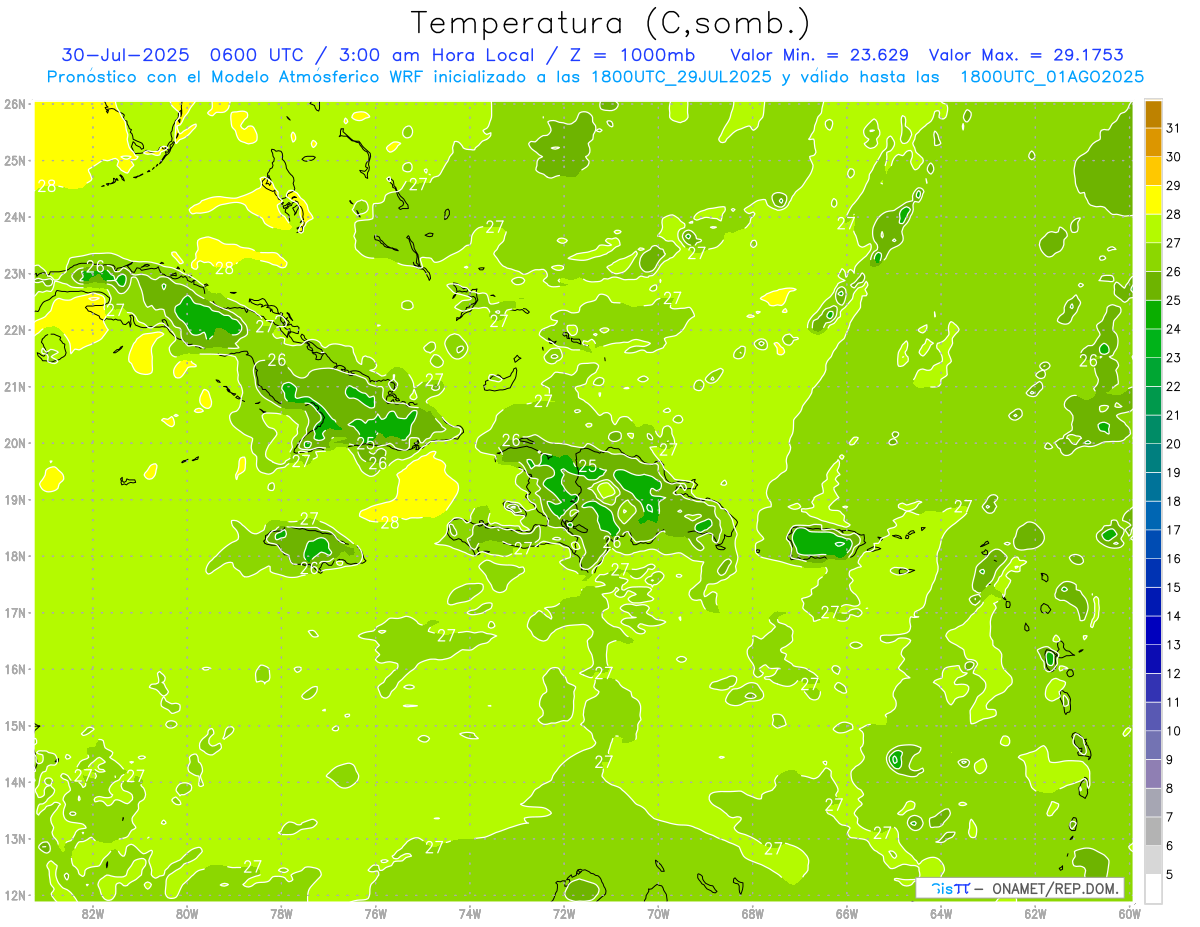Click the valid-until time '1800UTC_01AGO2025'
Viewport: 1200px width, 927px height.
1052,77
